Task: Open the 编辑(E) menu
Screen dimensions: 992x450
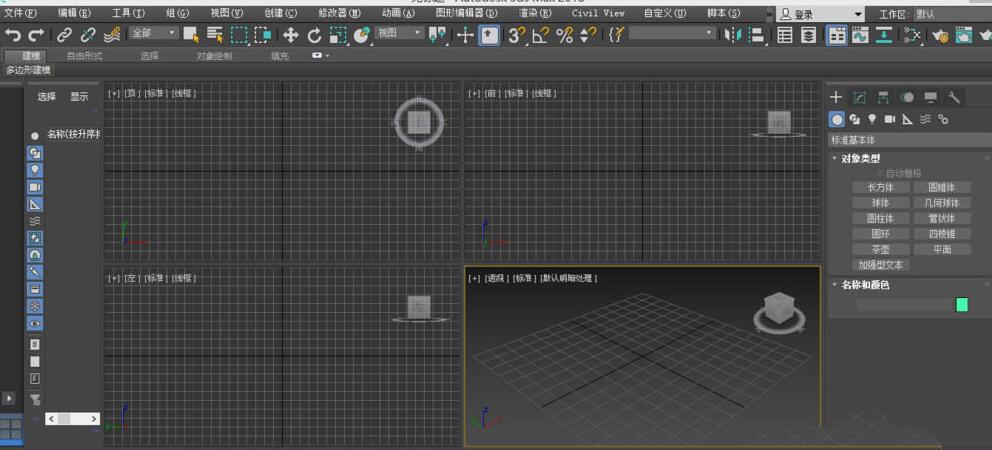Action: pyautogui.click(x=75, y=13)
